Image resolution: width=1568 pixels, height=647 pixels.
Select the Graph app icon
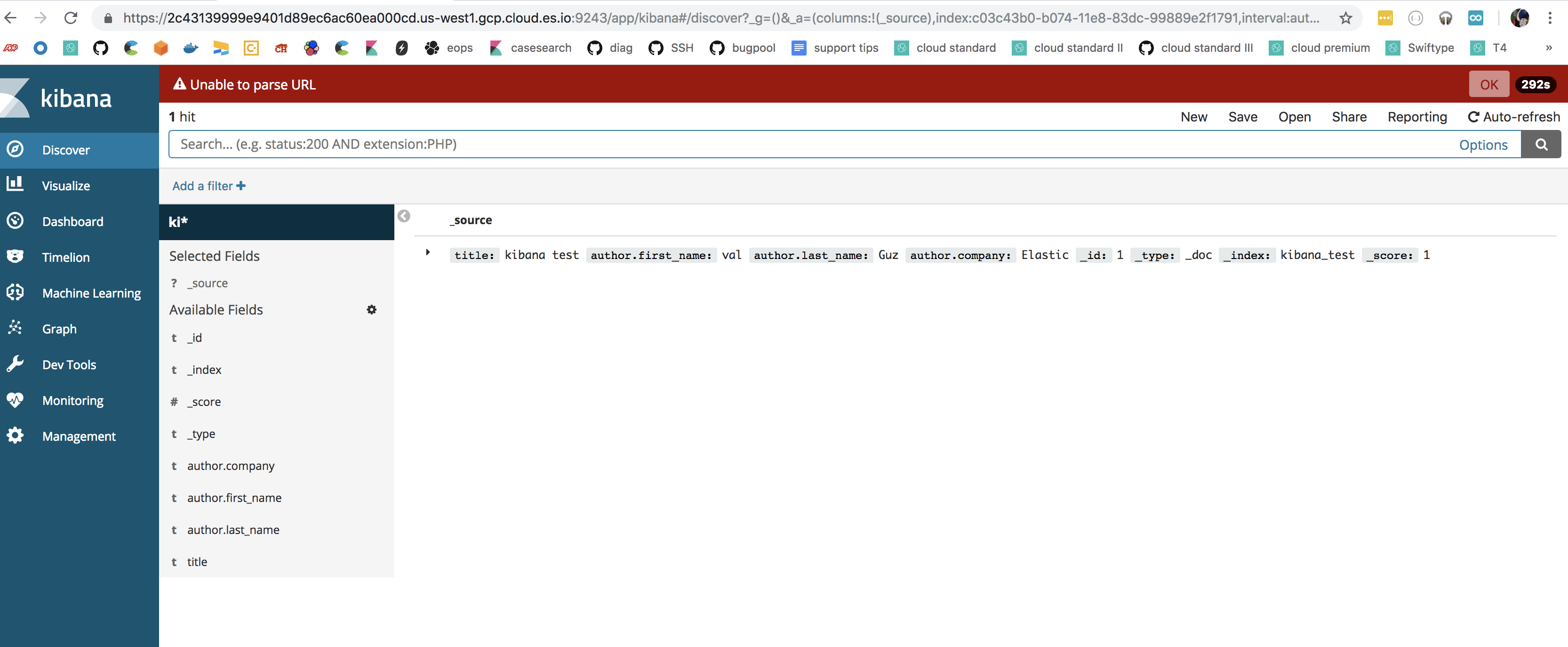(59, 328)
